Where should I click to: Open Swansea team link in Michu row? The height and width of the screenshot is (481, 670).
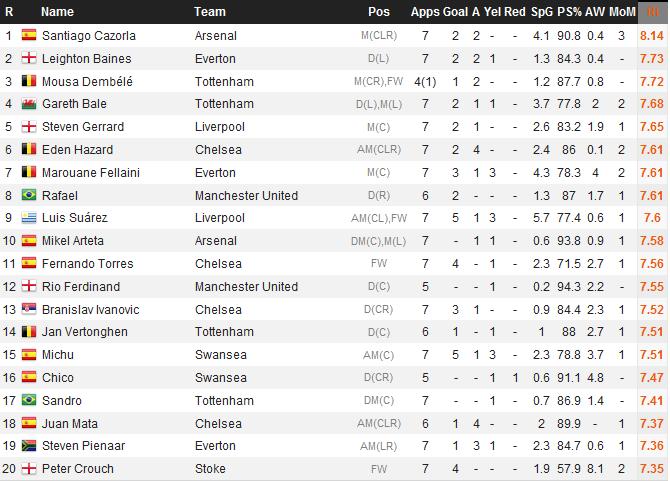tap(221, 355)
